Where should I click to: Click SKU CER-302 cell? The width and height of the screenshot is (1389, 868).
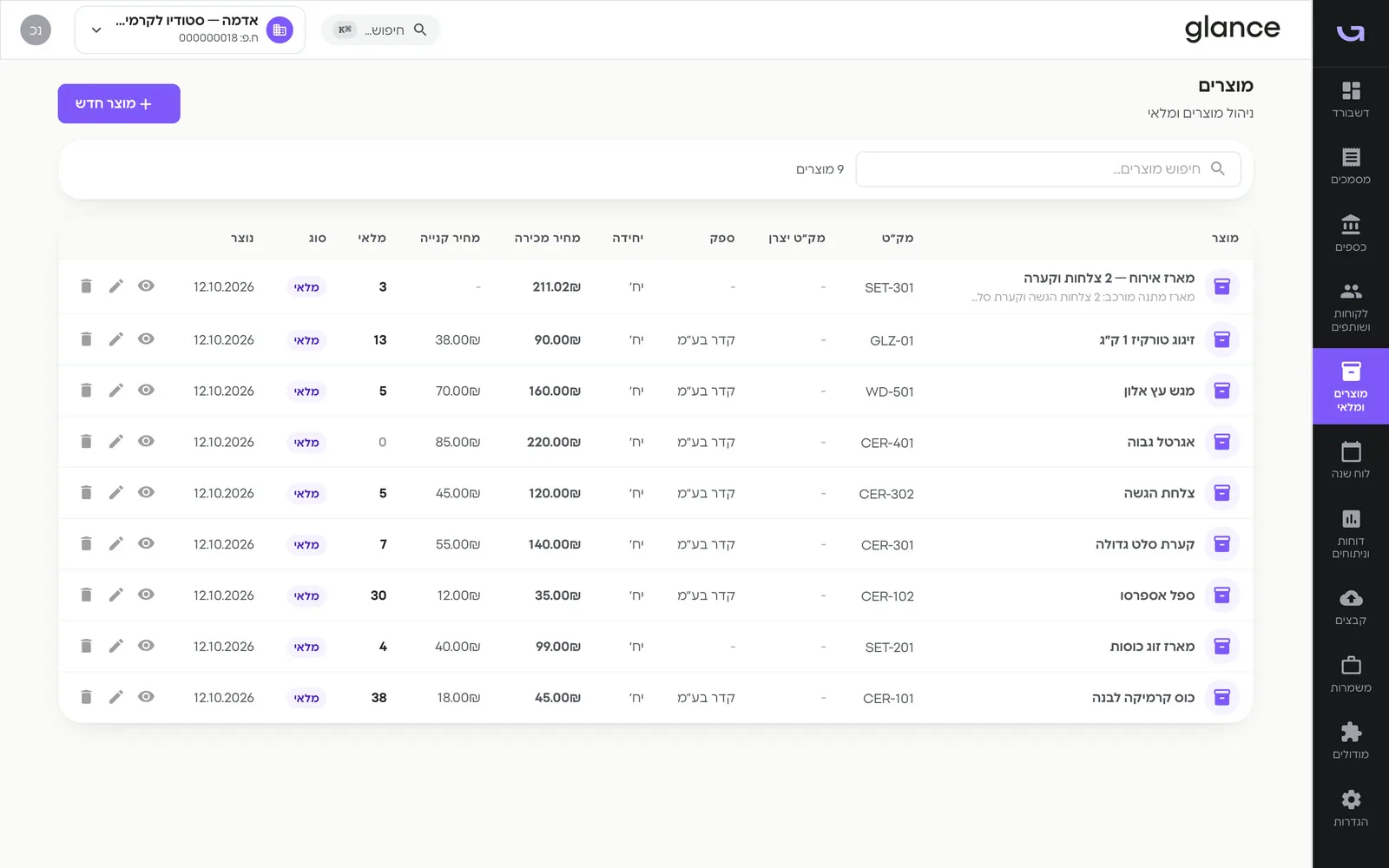click(886, 494)
